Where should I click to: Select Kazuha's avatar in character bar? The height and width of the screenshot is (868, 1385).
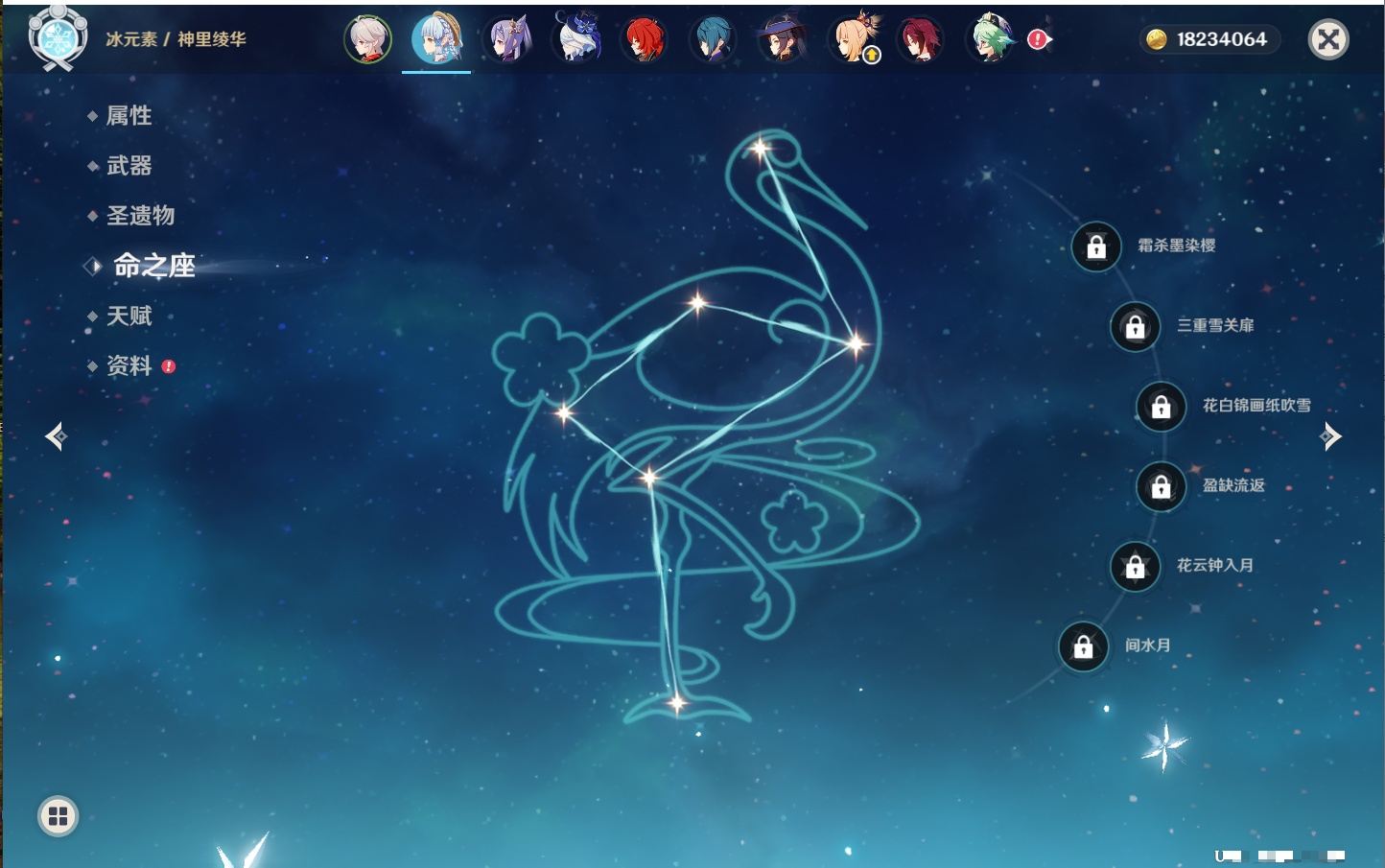pos(368,39)
